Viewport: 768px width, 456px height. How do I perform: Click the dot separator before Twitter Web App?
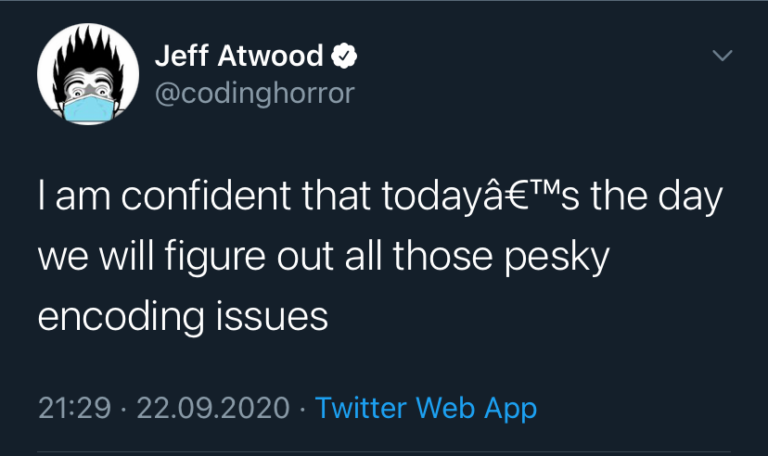click(303, 408)
